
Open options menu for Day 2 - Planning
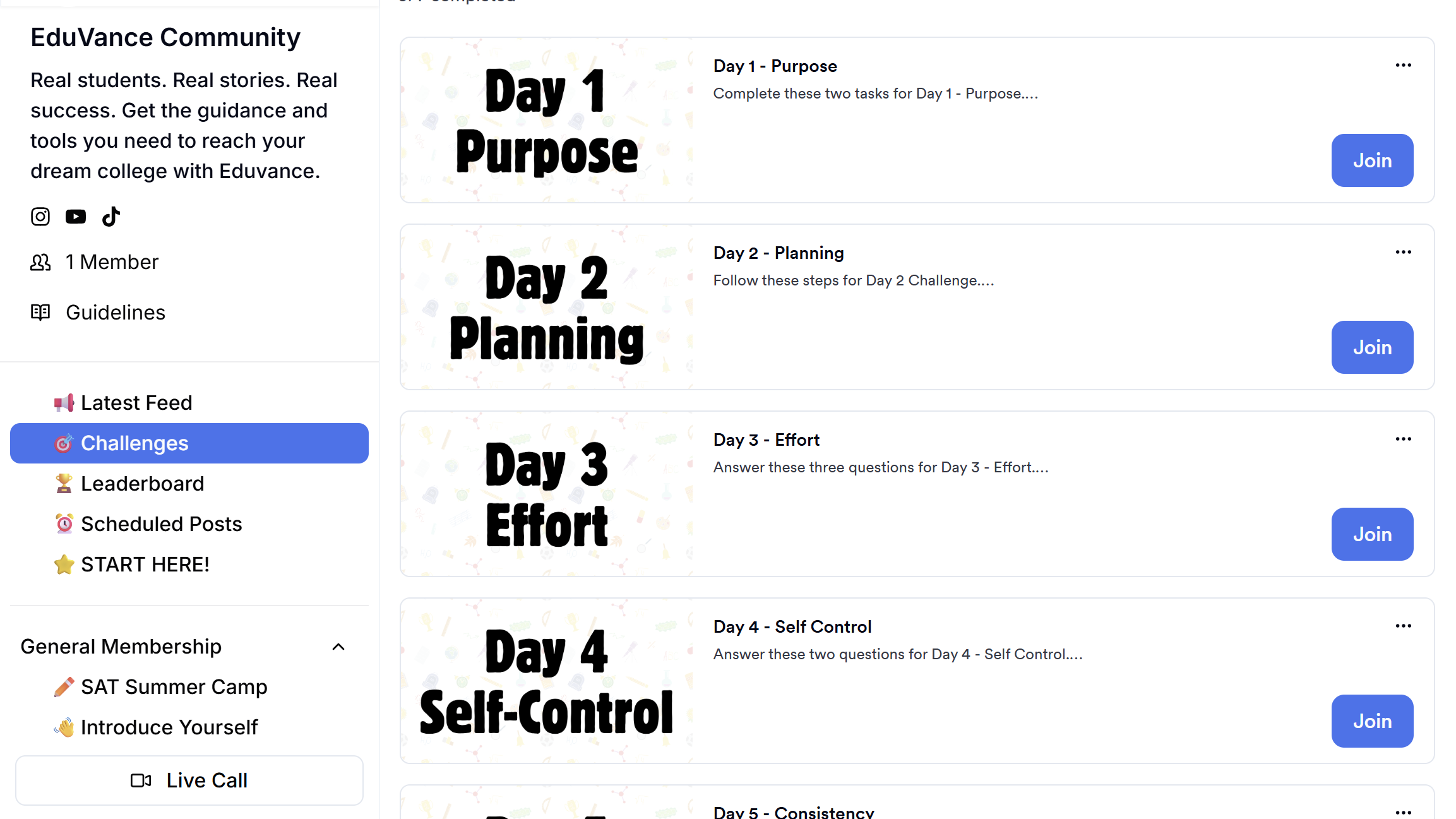pos(1403,253)
